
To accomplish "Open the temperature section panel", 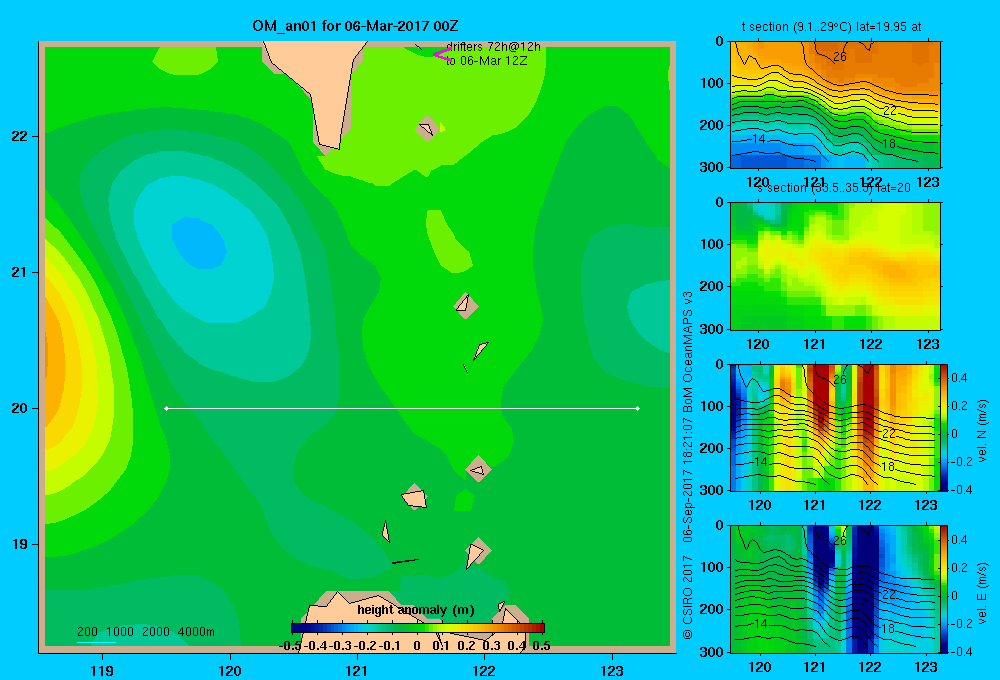I will [x=835, y=105].
